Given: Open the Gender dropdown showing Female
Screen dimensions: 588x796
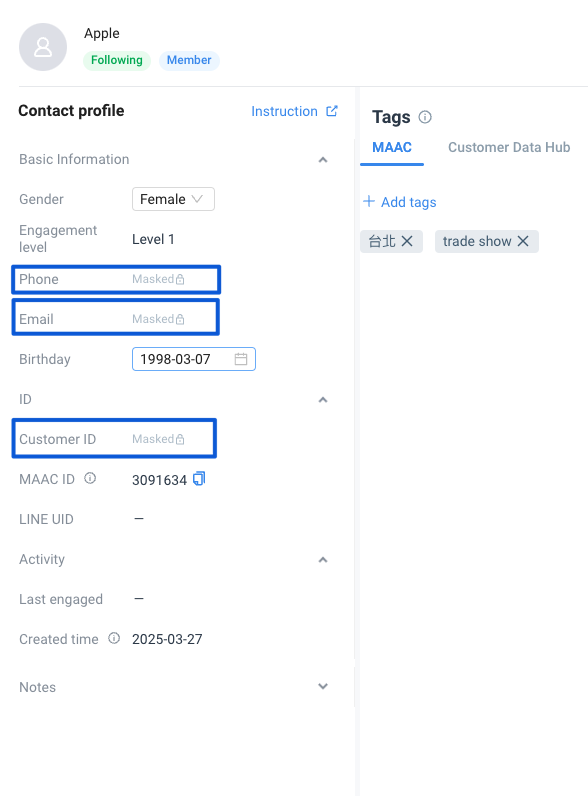Looking at the screenshot, I should 173,199.
